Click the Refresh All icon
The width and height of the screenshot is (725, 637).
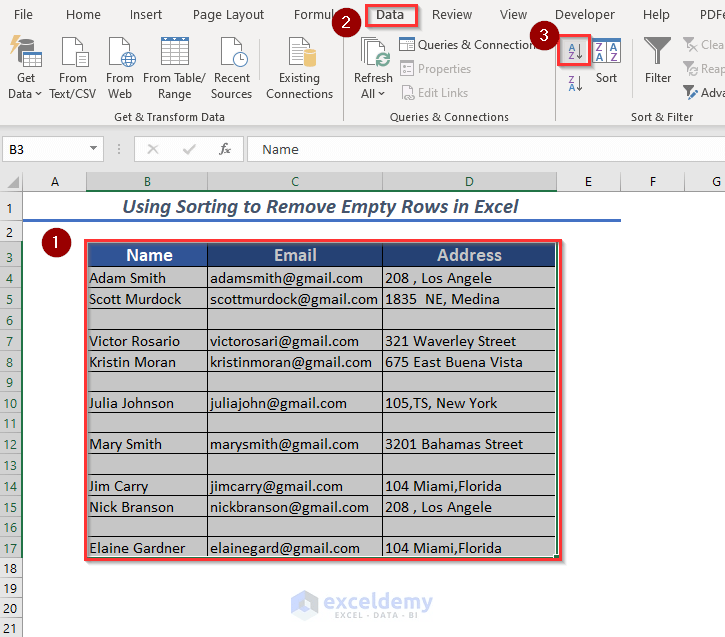pos(374,53)
